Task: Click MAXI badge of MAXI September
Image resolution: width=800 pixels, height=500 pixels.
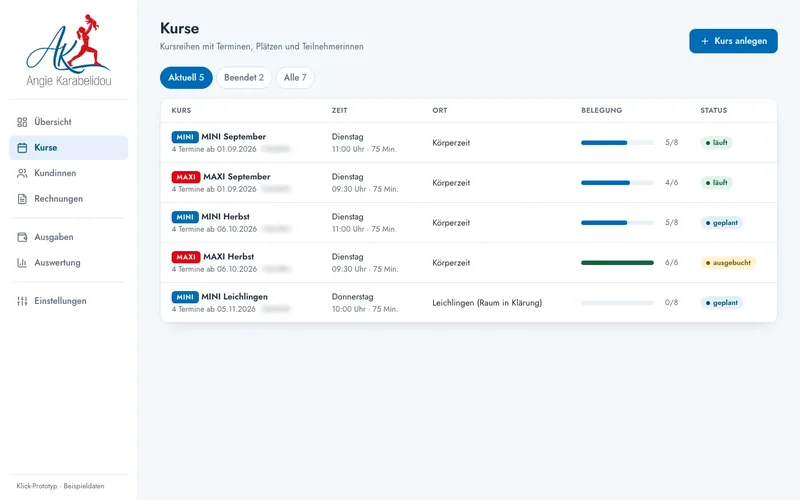Action: [x=186, y=177]
